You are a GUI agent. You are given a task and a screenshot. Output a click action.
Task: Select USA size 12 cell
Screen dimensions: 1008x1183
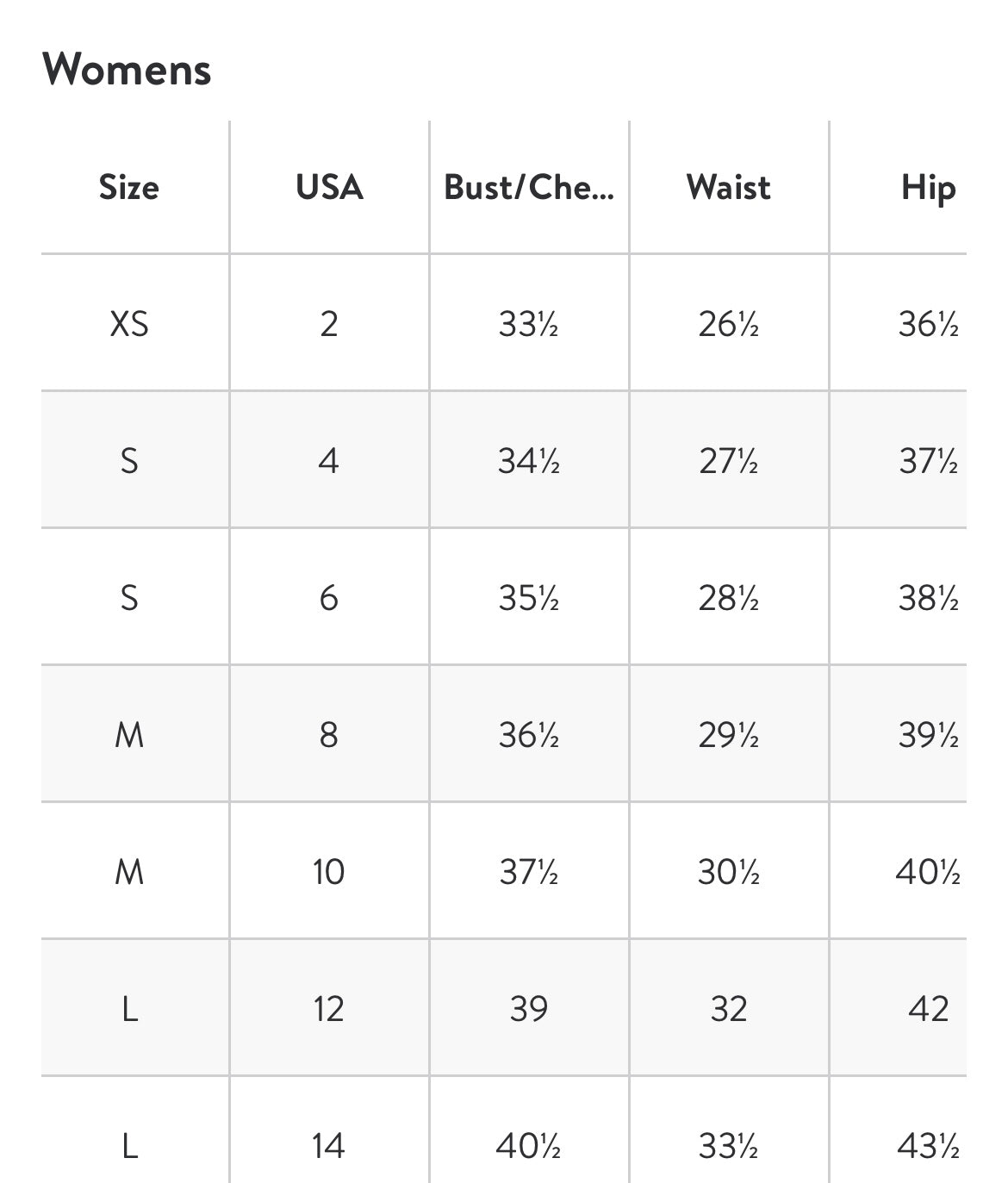click(329, 1009)
